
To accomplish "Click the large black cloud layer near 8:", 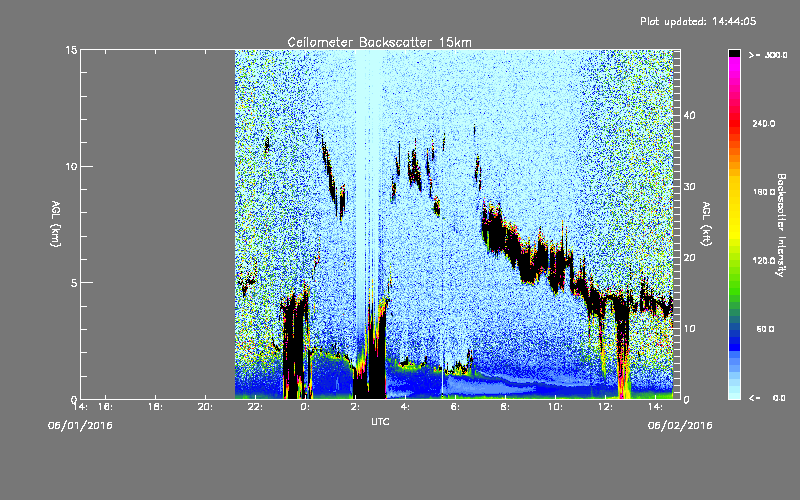I will pos(503,235).
